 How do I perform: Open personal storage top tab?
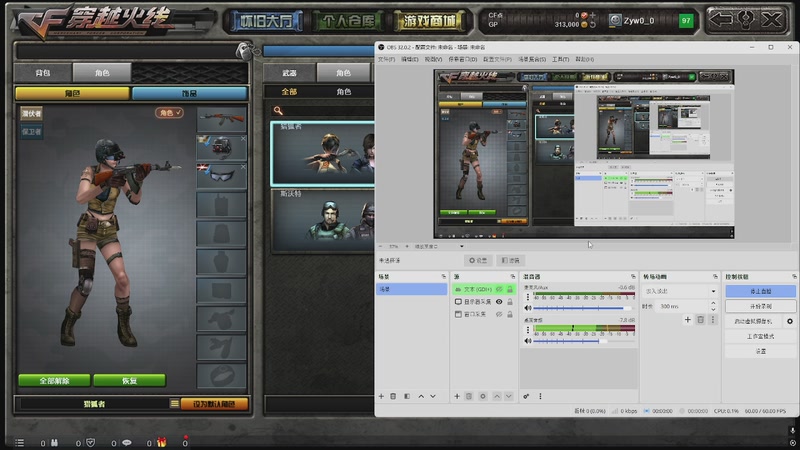(347, 21)
